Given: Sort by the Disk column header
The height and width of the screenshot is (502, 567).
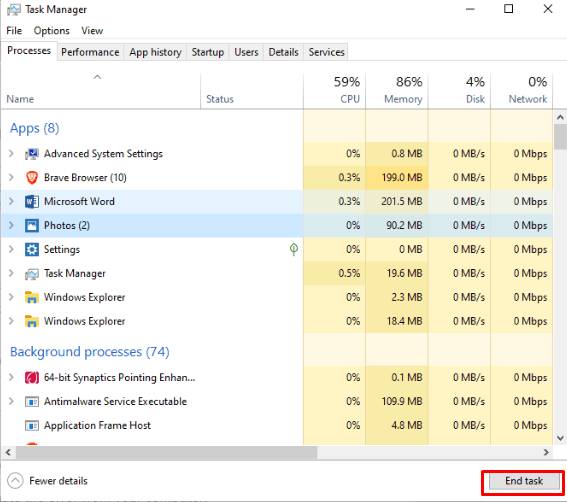Looking at the screenshot, I should click(x=459, y=91).
